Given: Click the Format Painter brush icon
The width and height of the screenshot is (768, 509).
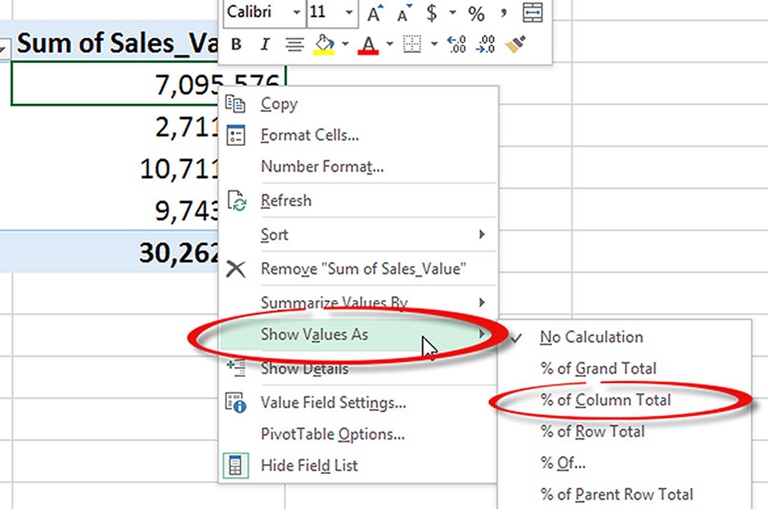Looking at the screenshot, I should (x=515, y=44).
